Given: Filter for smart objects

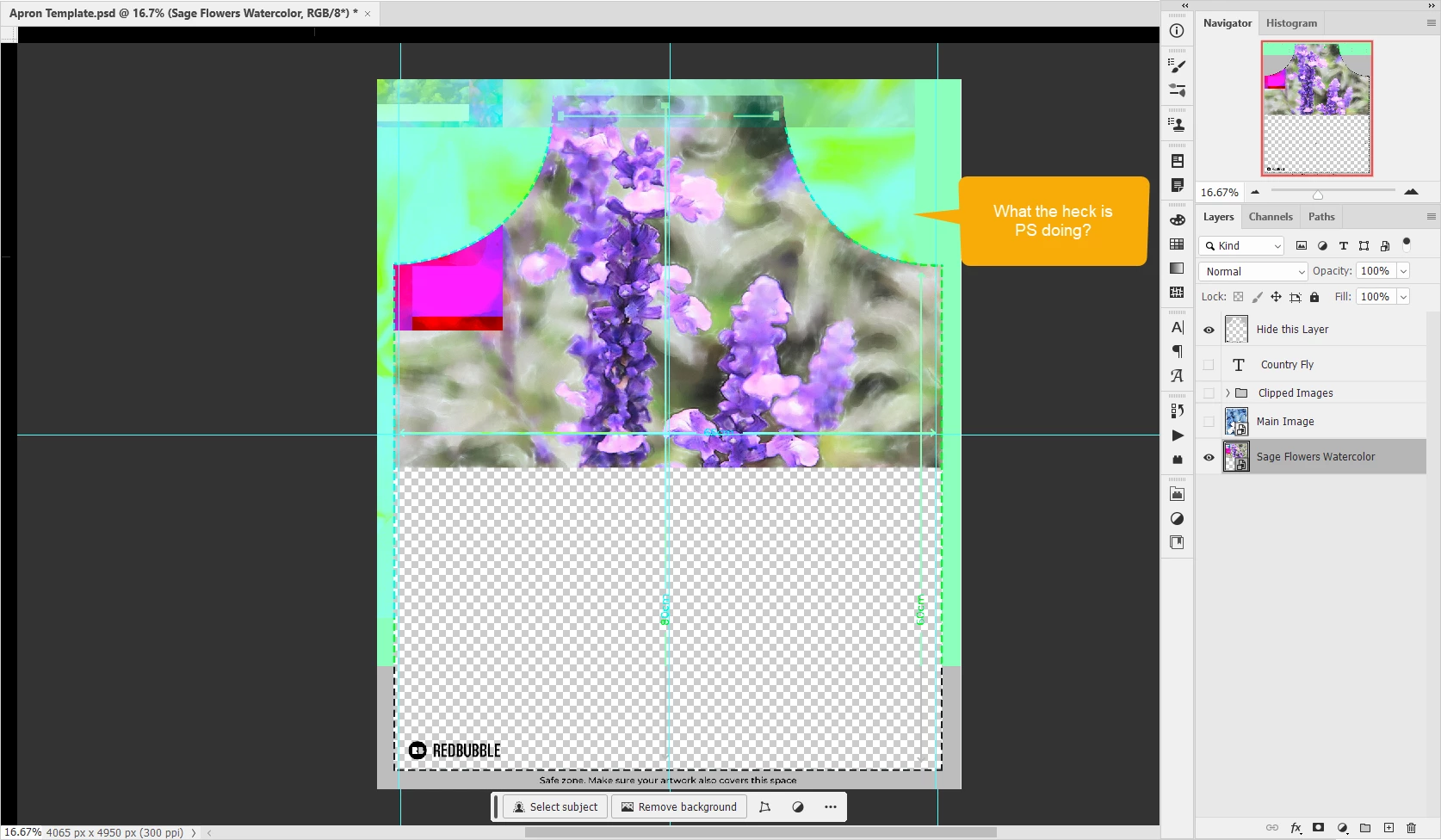Looking at the screenshot, I should (x=1384, y=246).
